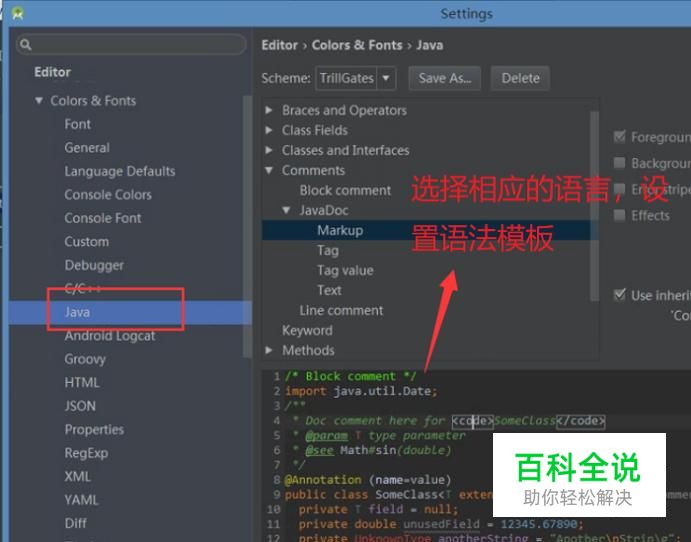Collapse the Colors & Fonts tree node
This screenshot has width=691, height=542.
[39, 101]
